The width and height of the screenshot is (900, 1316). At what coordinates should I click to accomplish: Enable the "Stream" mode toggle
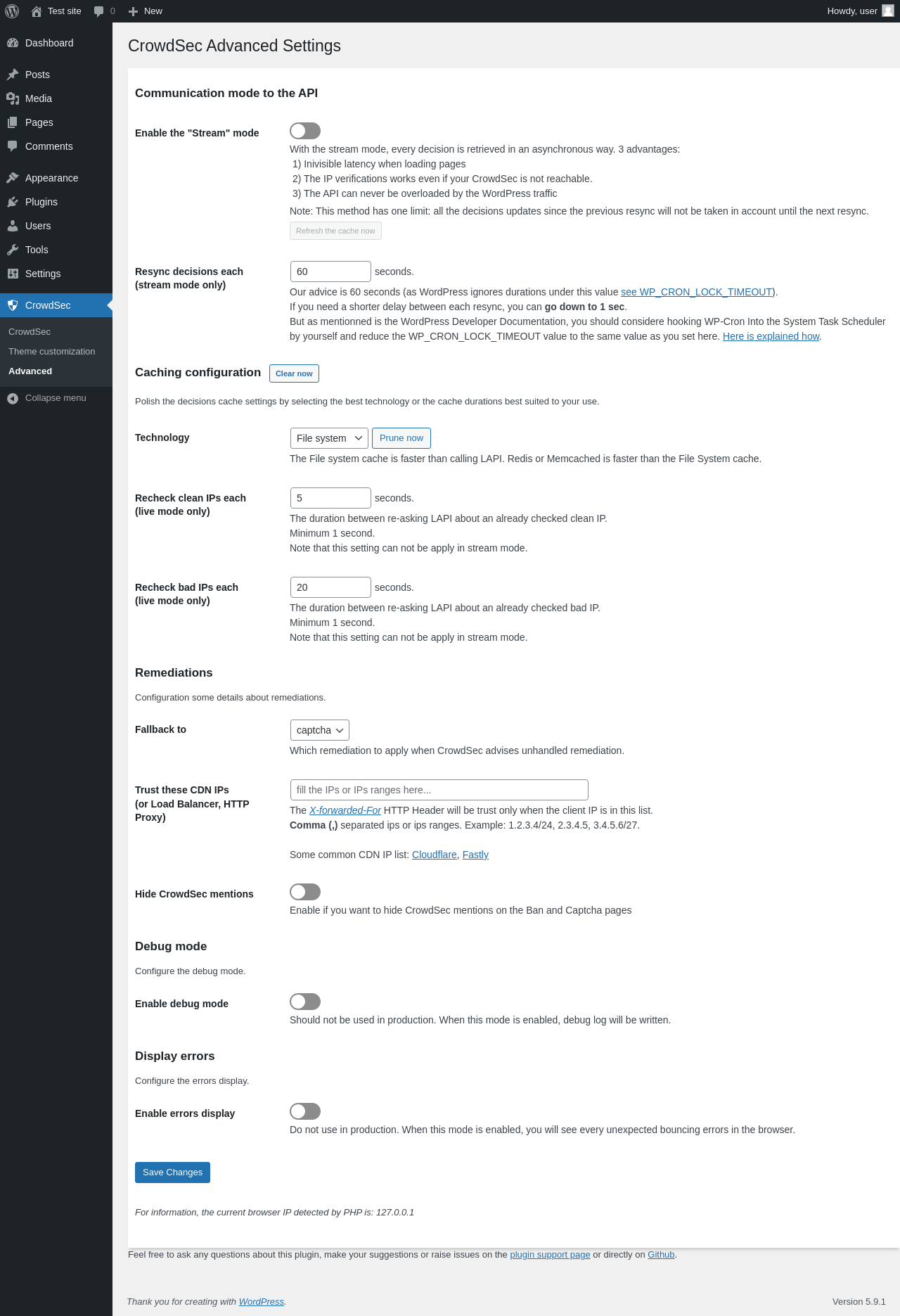(305, 131)
